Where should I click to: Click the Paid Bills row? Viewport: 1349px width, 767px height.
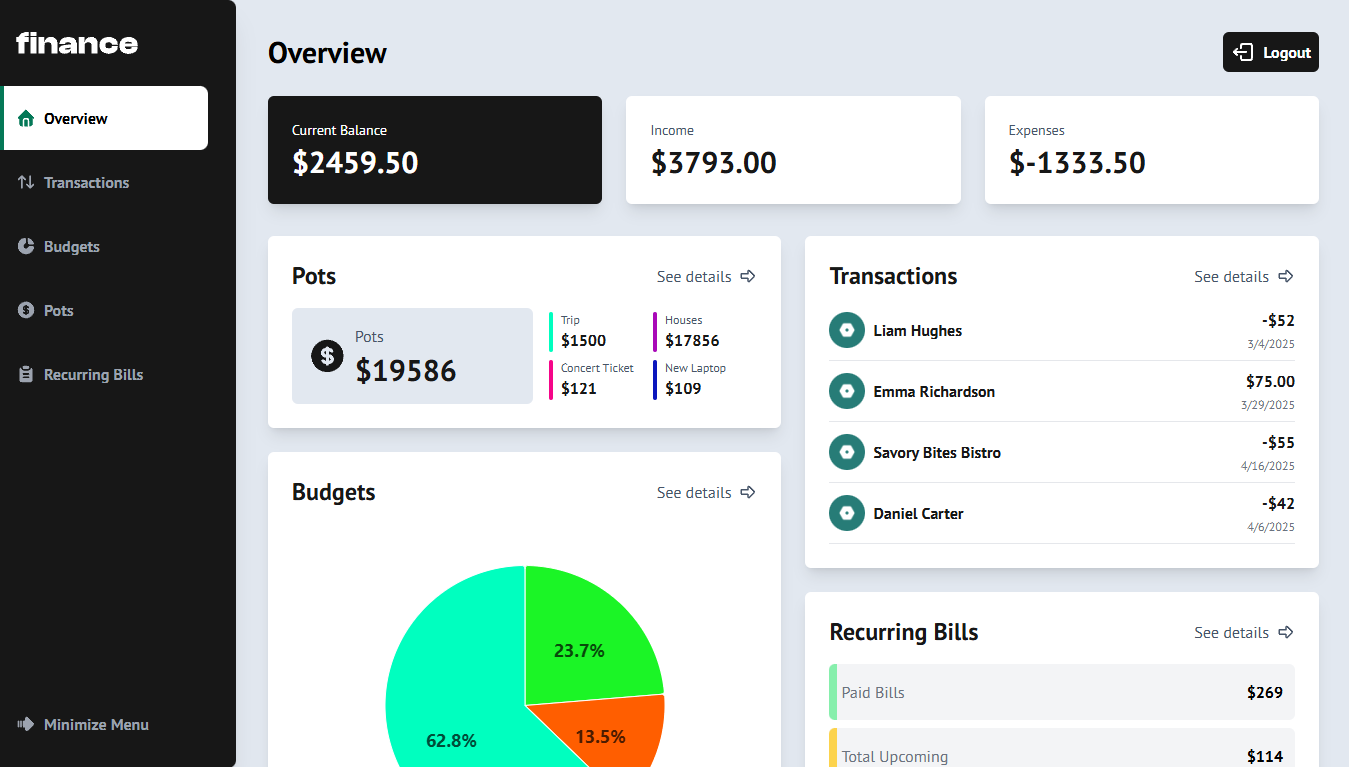point(1062,692)
